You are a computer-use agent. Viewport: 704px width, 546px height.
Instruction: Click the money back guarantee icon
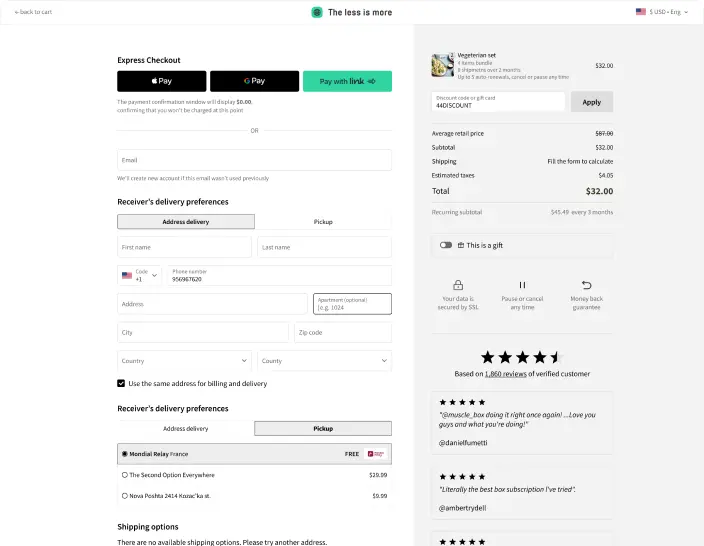pyautogui.click(x=587, y=285)
